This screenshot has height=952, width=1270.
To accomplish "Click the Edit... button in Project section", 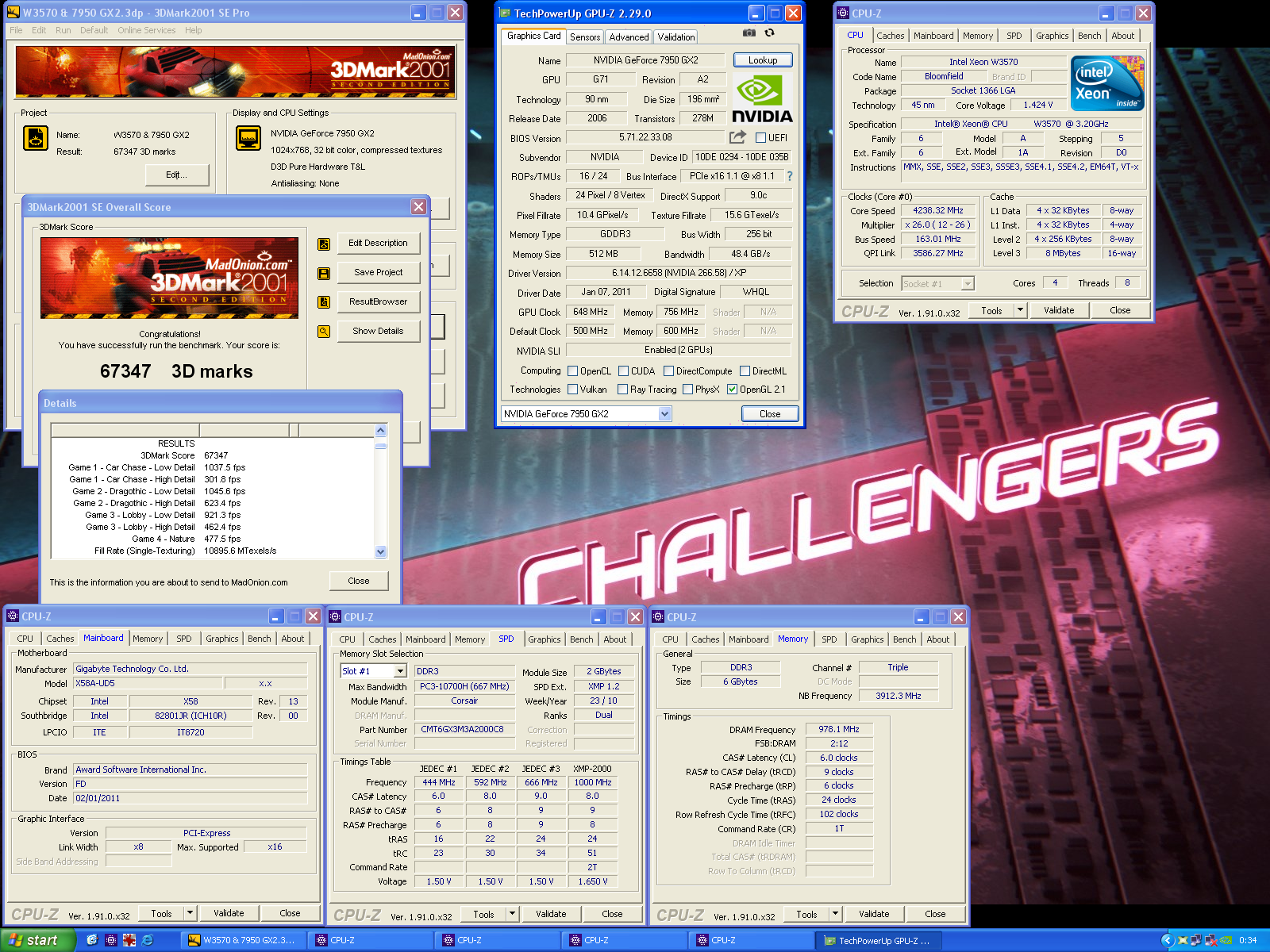I will point(177,175).
